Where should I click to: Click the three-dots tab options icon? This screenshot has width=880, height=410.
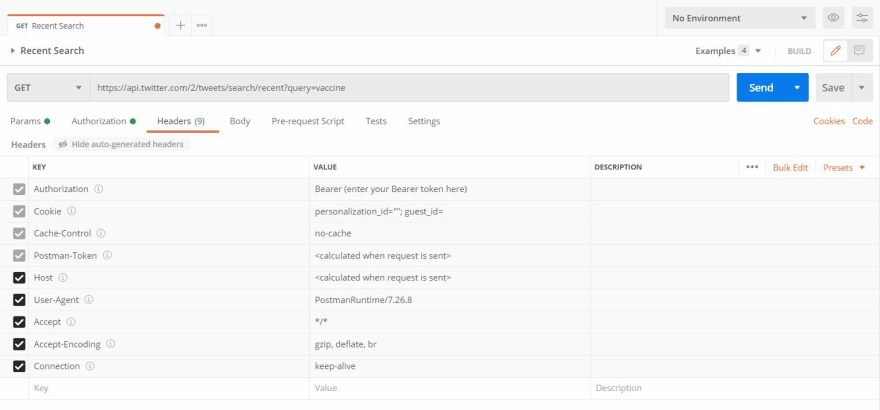click(x=201, y=25)
